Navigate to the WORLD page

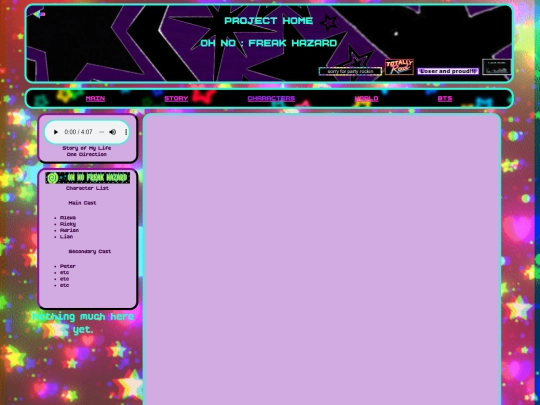pyautogui.click(x=366, y=98)
